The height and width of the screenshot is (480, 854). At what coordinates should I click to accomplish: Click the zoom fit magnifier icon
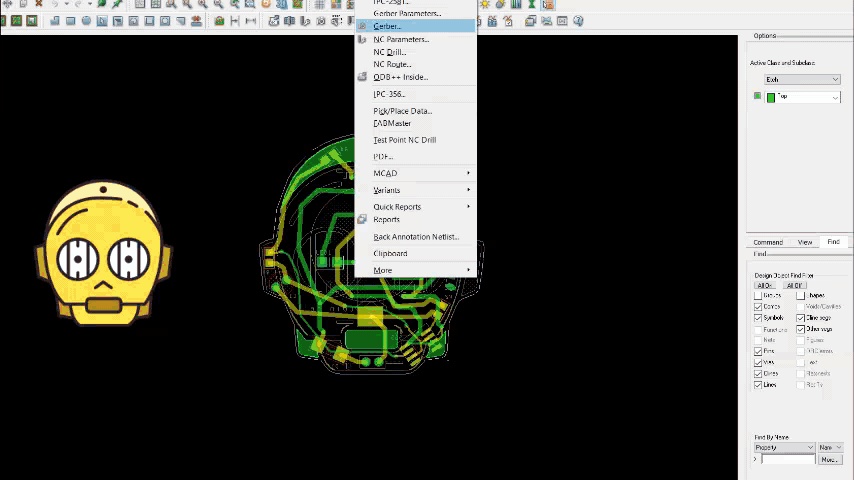(x=187, y=4)
